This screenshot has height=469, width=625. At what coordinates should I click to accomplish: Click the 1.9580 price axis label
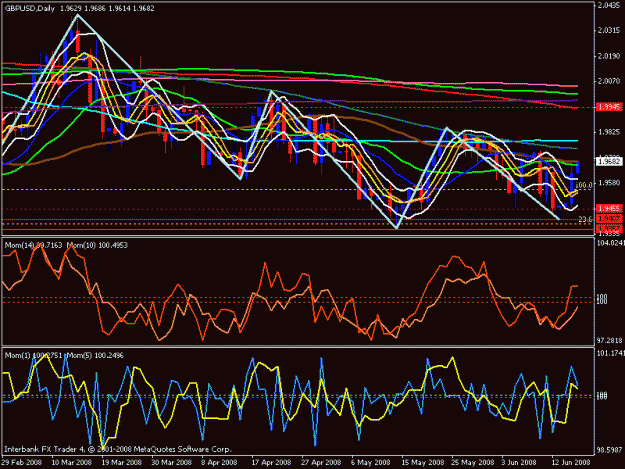point(609,183)
